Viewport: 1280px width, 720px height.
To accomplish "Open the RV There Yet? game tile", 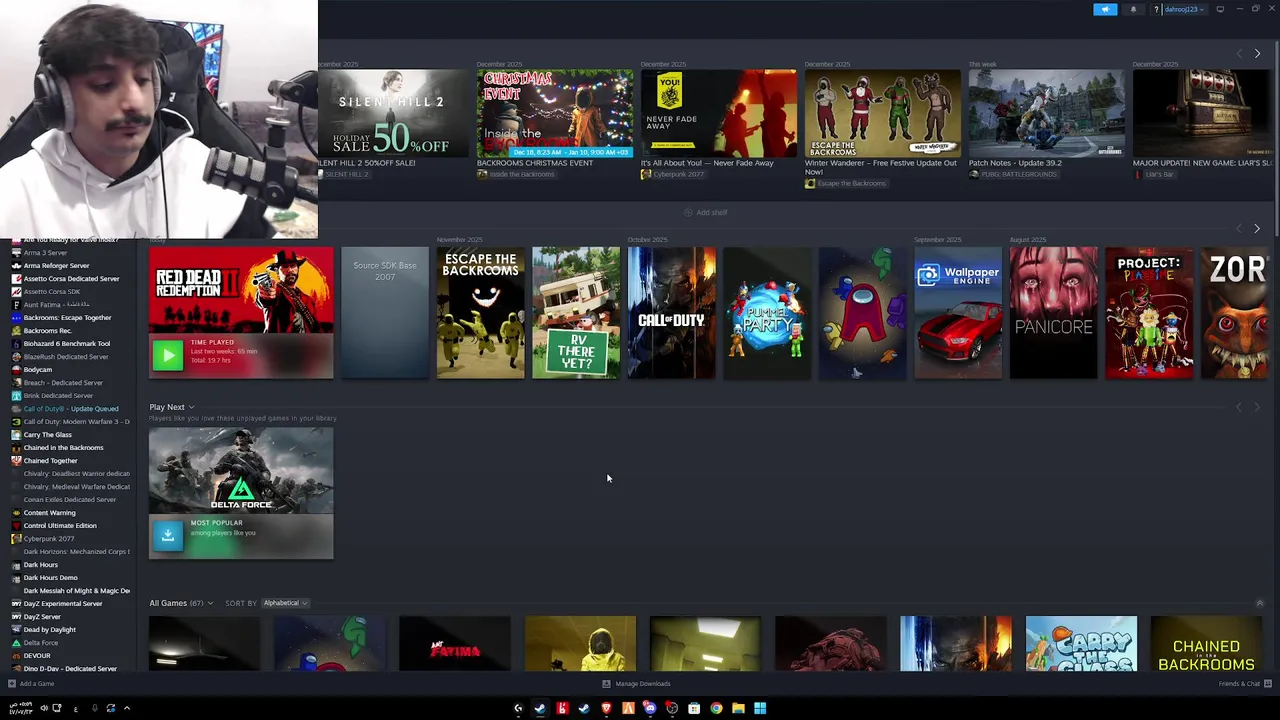I will pyautogui.click(x=576, y=313).
